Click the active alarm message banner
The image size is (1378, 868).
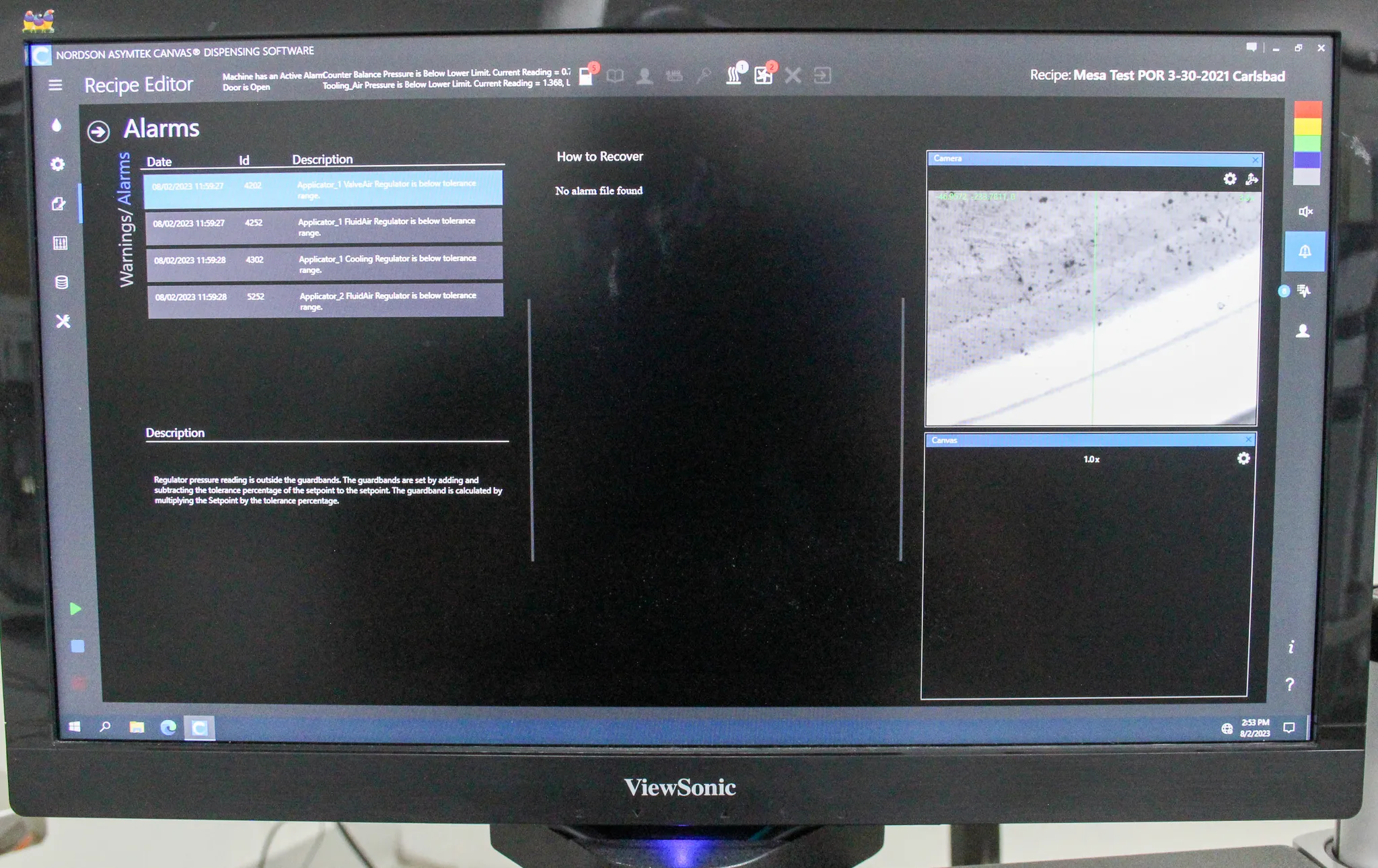(x=396, y=80)
